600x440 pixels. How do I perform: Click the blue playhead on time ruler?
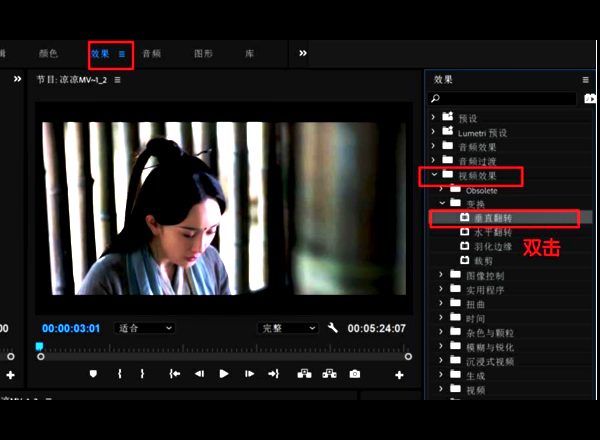40,347
